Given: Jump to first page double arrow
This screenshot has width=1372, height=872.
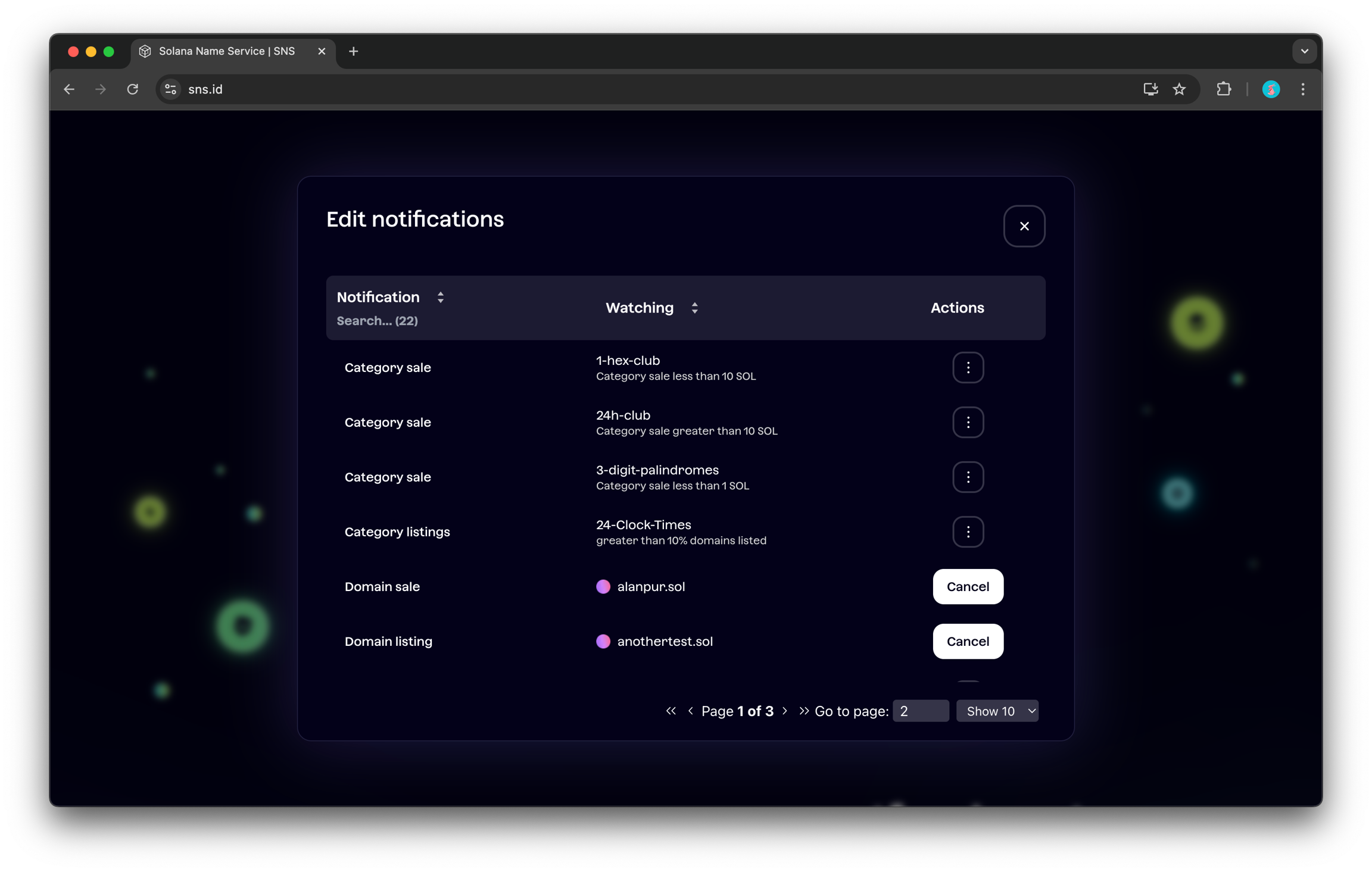Looking at the screenshot, I should point(671,711).
